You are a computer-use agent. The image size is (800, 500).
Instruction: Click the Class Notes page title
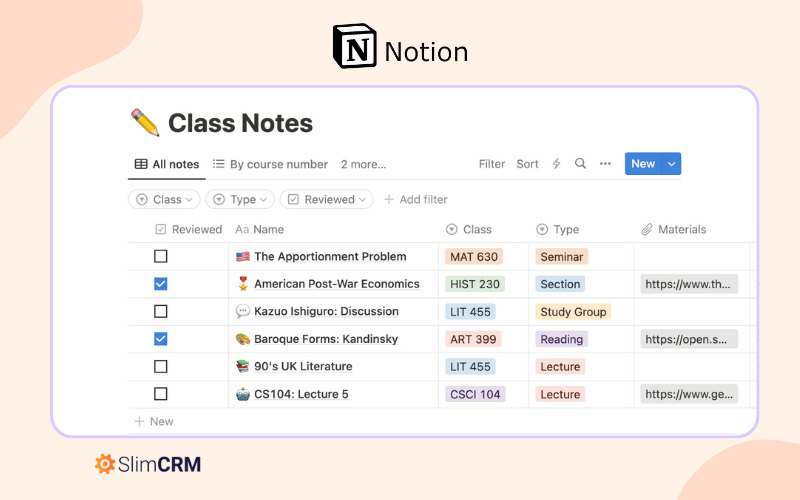point(240,123)
